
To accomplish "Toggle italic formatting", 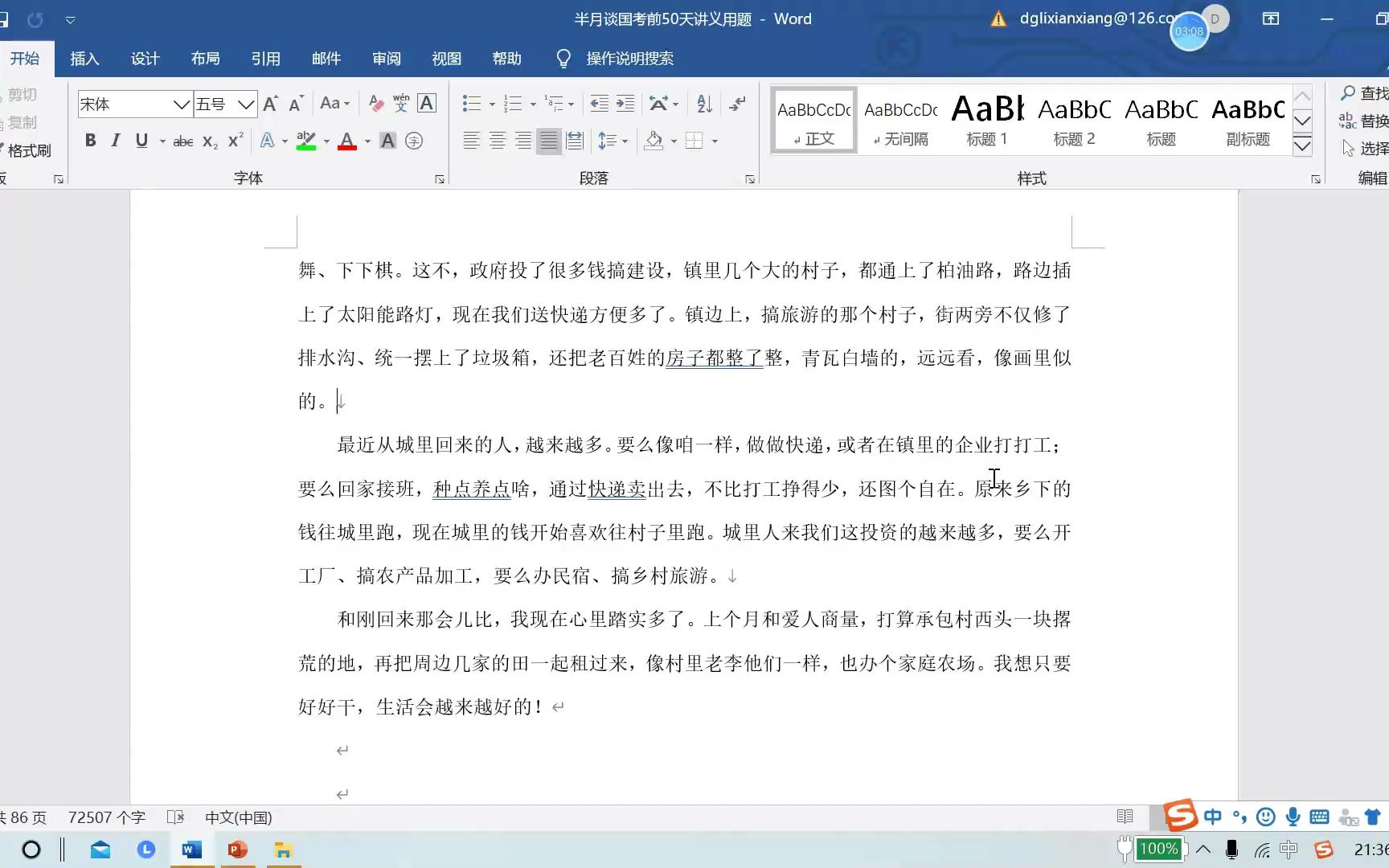I will [116, 141].
